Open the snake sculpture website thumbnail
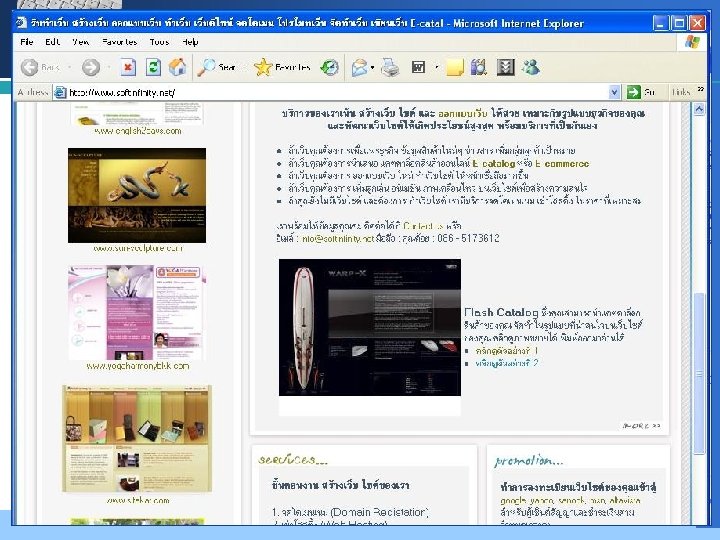Screen dimensions: 720x540 pyautogui.click(x=137, y=195)
